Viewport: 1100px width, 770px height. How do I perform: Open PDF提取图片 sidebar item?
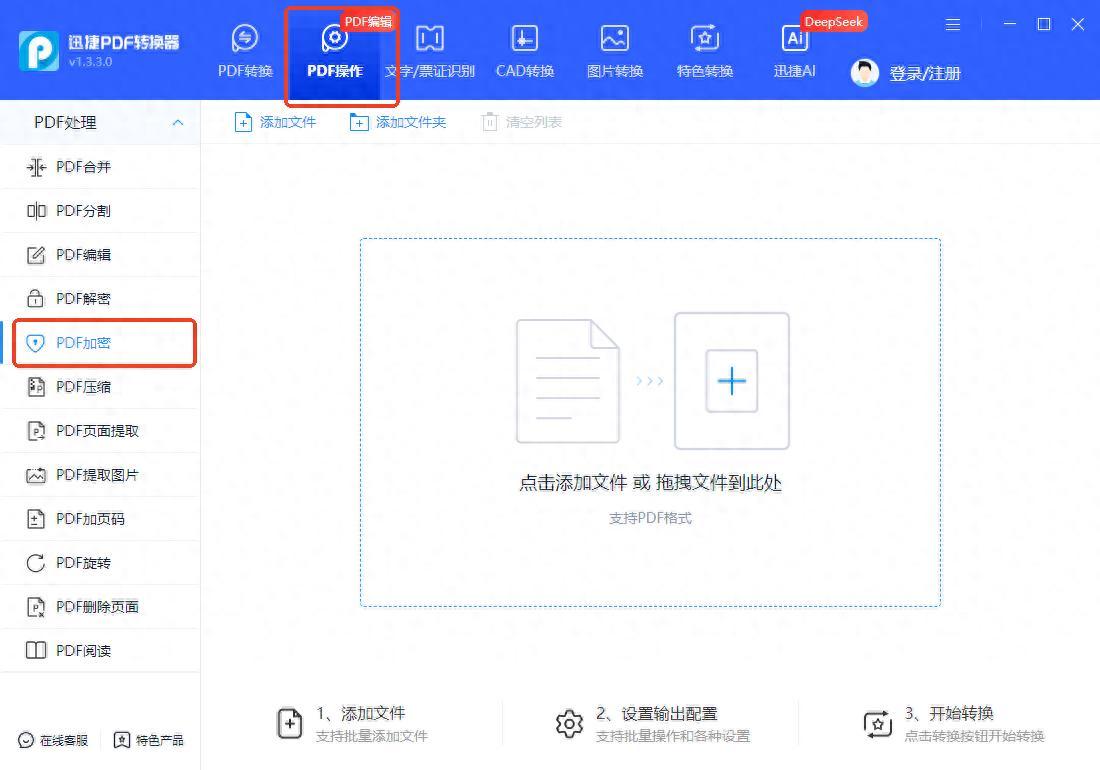pos(97,475)
